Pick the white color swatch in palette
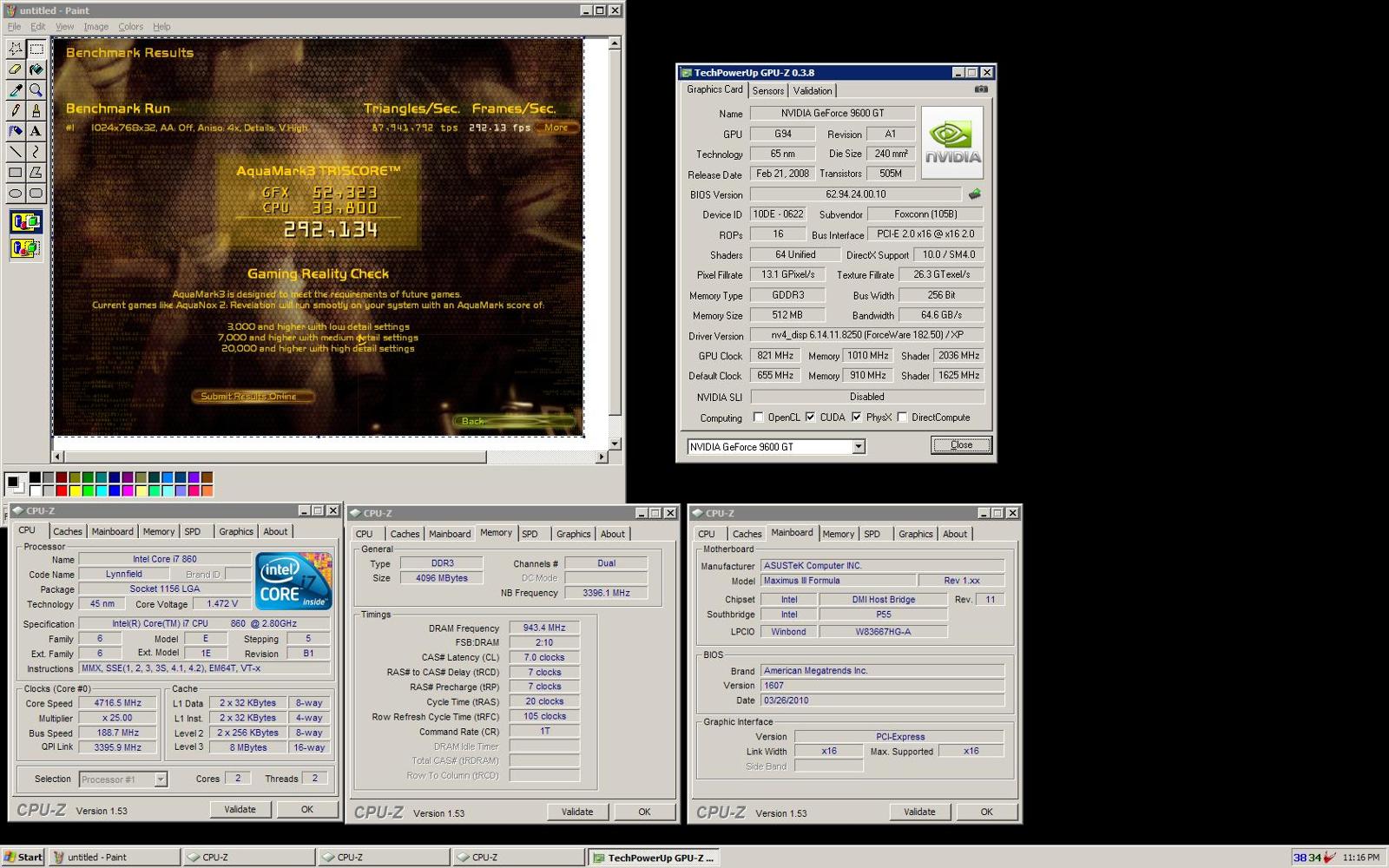 point(34,491)
